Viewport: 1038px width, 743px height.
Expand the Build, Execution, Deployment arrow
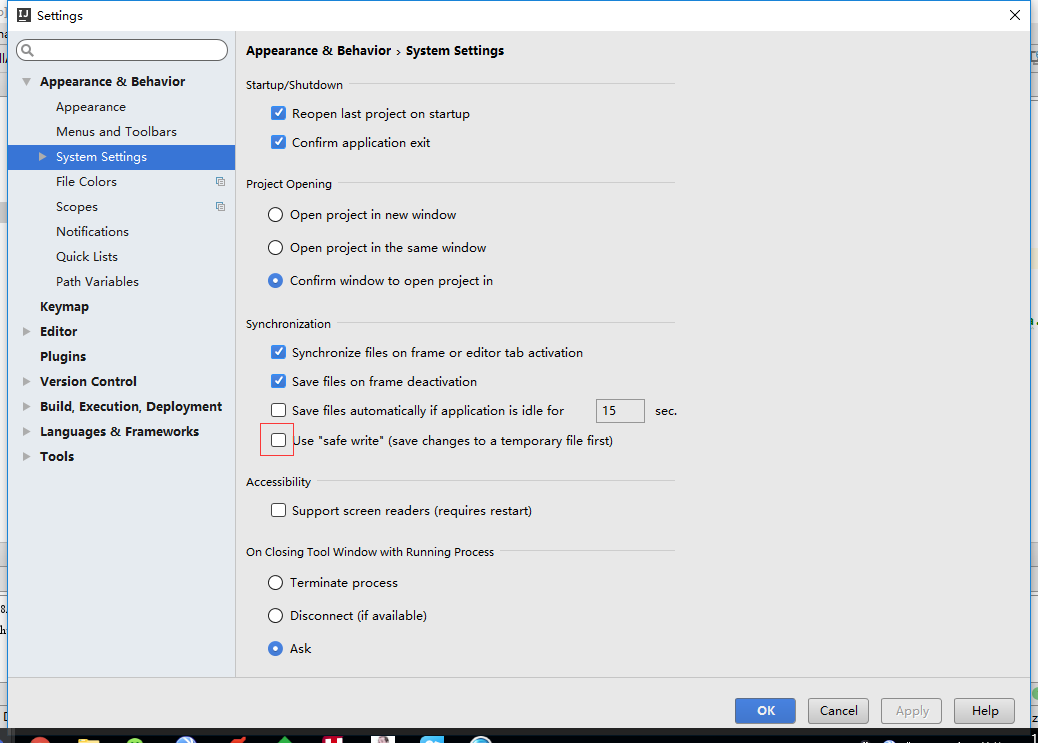click(27, 407)
